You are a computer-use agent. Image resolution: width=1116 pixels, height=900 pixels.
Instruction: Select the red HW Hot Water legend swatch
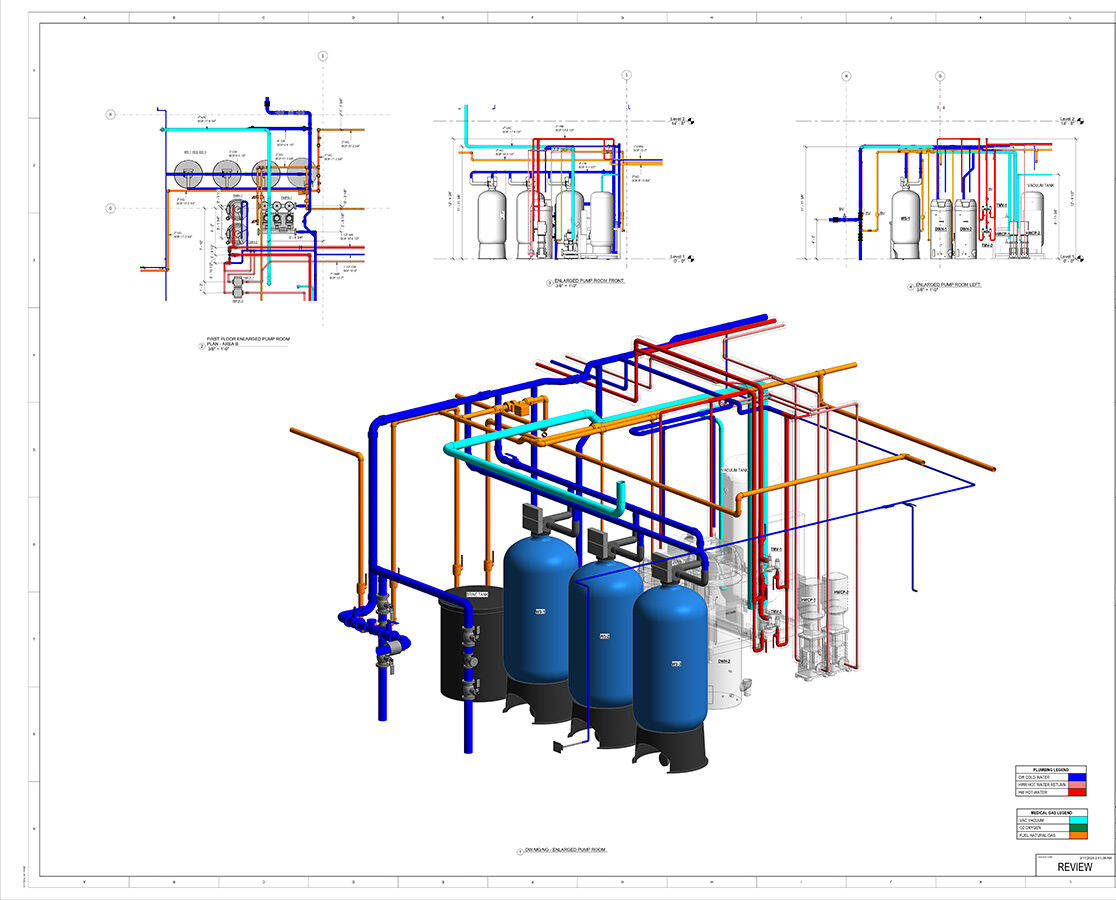pos(1076,790)
